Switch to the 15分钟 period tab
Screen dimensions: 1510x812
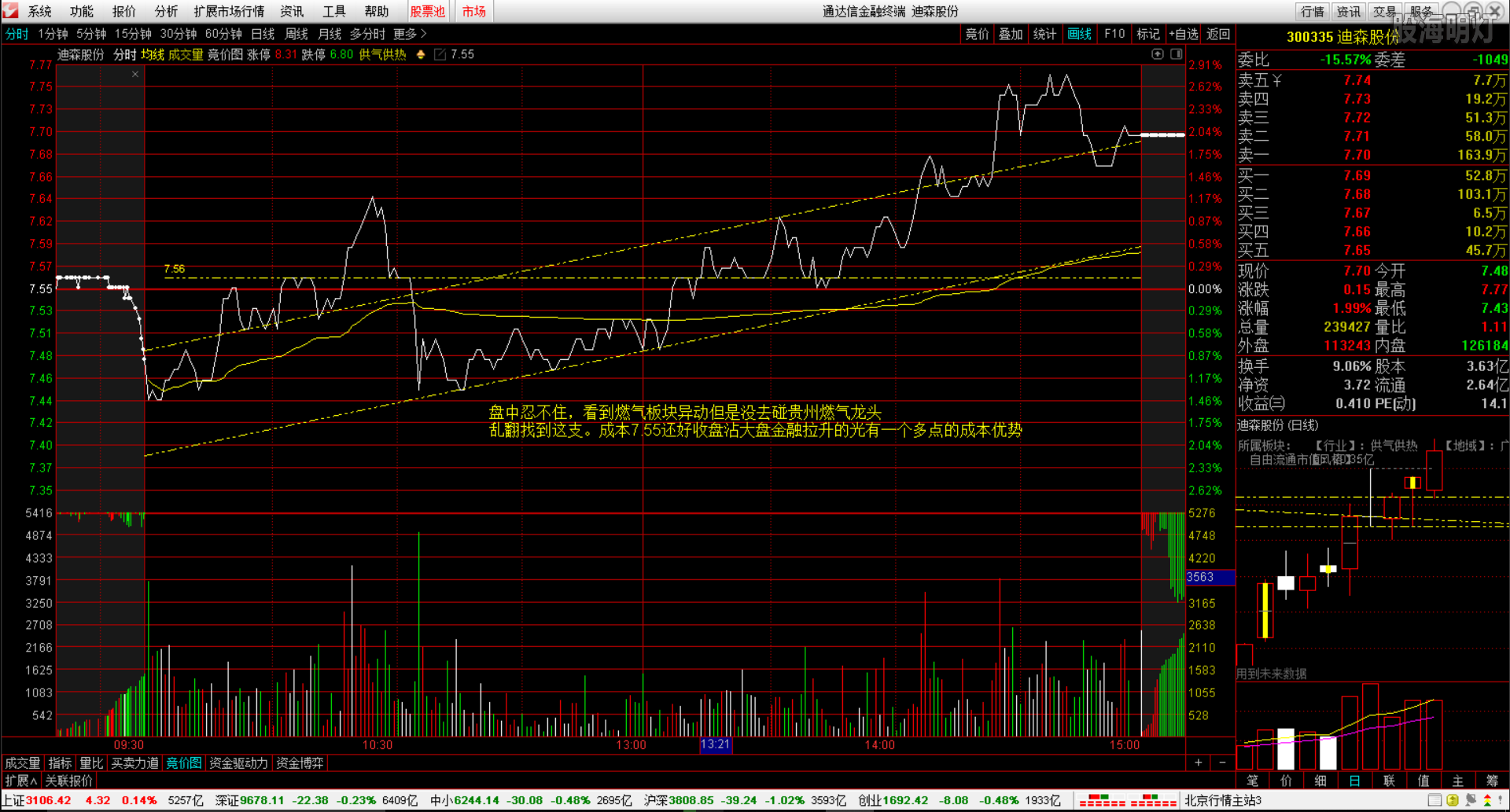[133, 34]
